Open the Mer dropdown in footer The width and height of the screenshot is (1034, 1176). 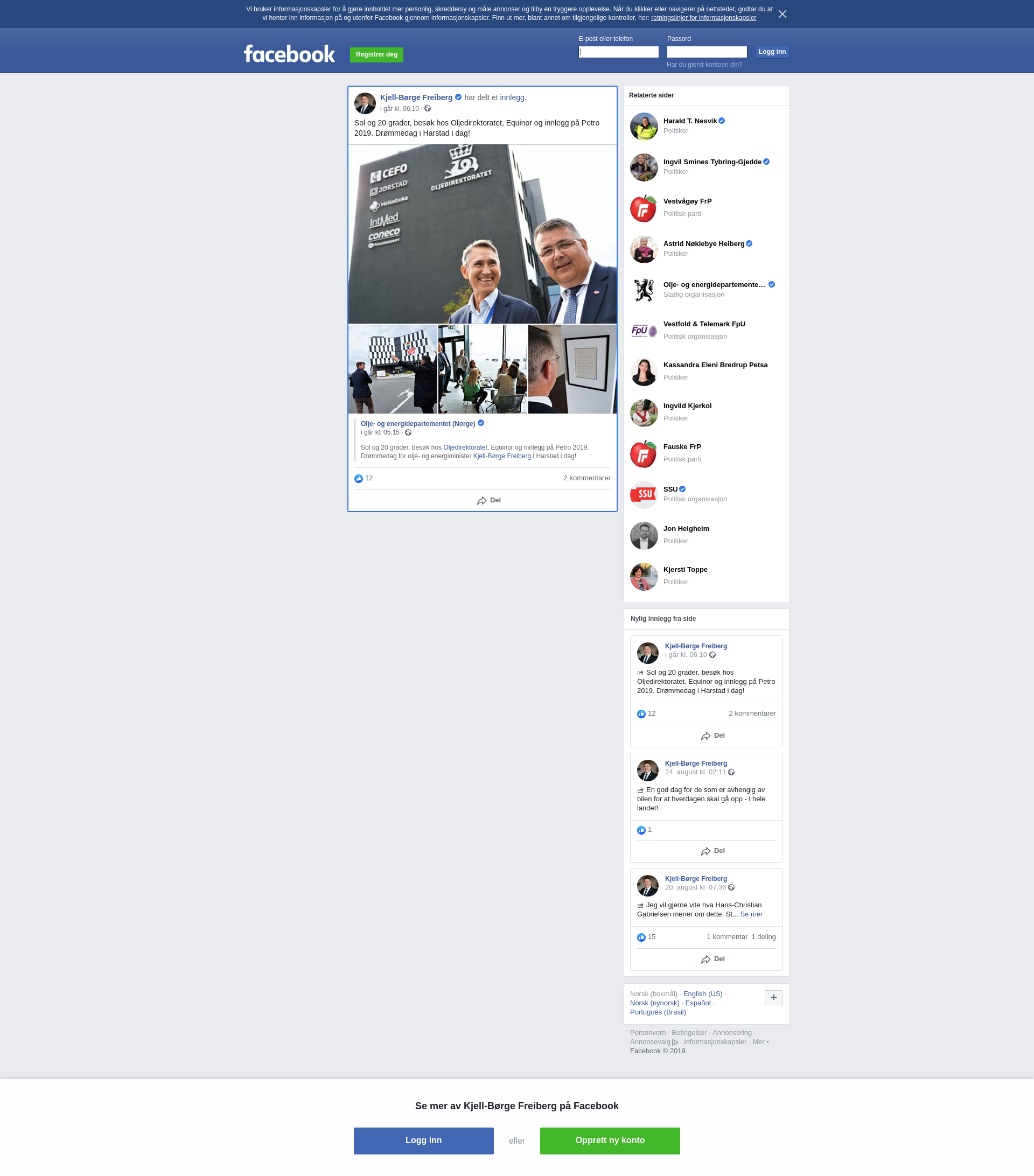point(760,1042)
